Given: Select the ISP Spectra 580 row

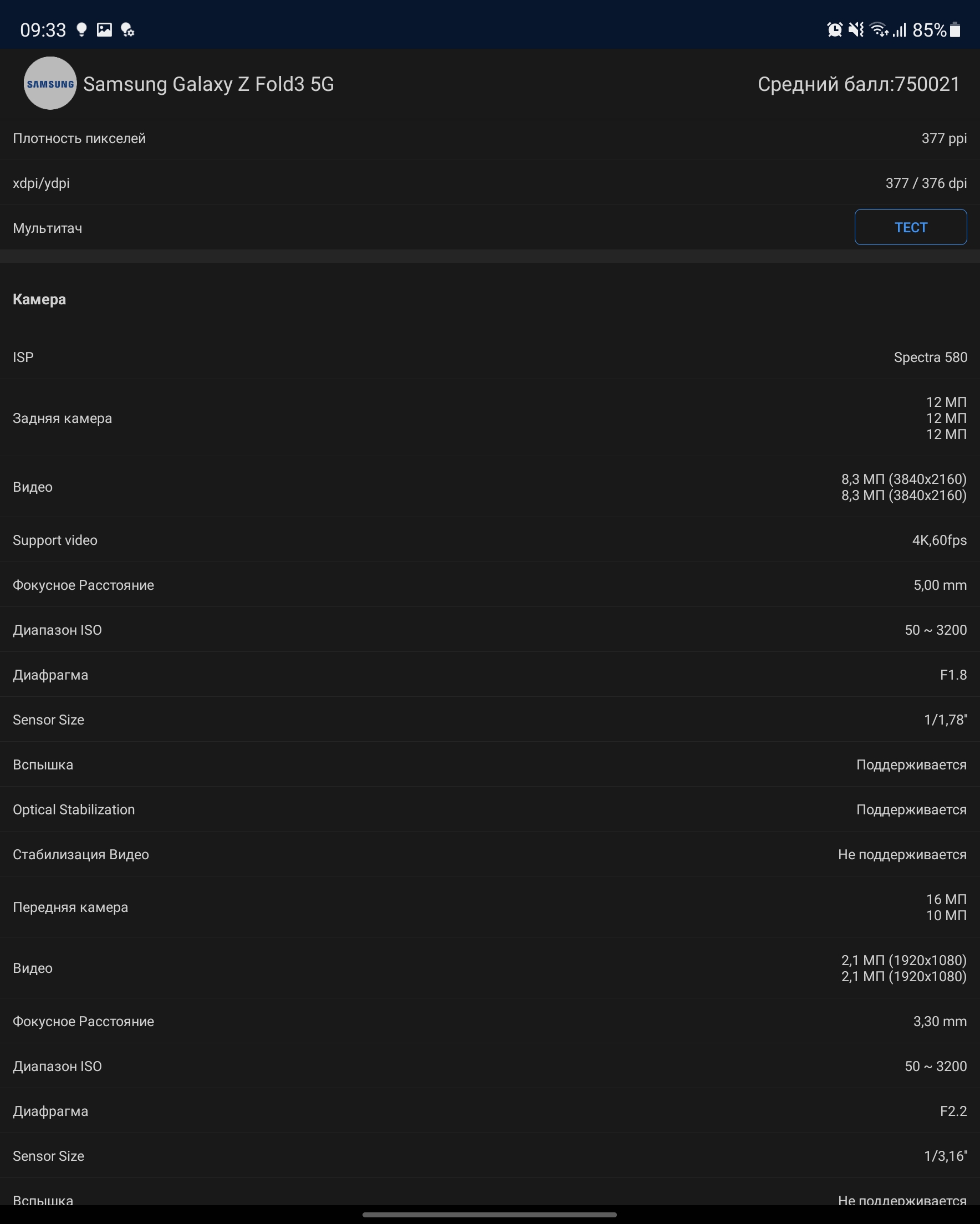Looking at the screenshot, I should pyautogui.click(x=490, y=357).
